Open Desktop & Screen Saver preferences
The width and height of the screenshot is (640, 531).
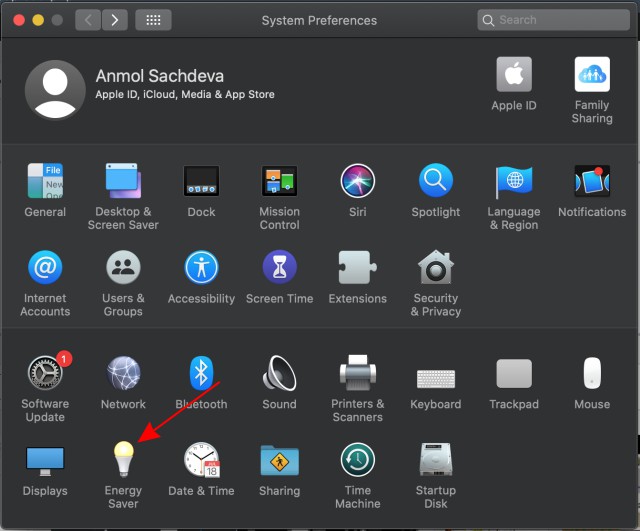coord(123,180)
